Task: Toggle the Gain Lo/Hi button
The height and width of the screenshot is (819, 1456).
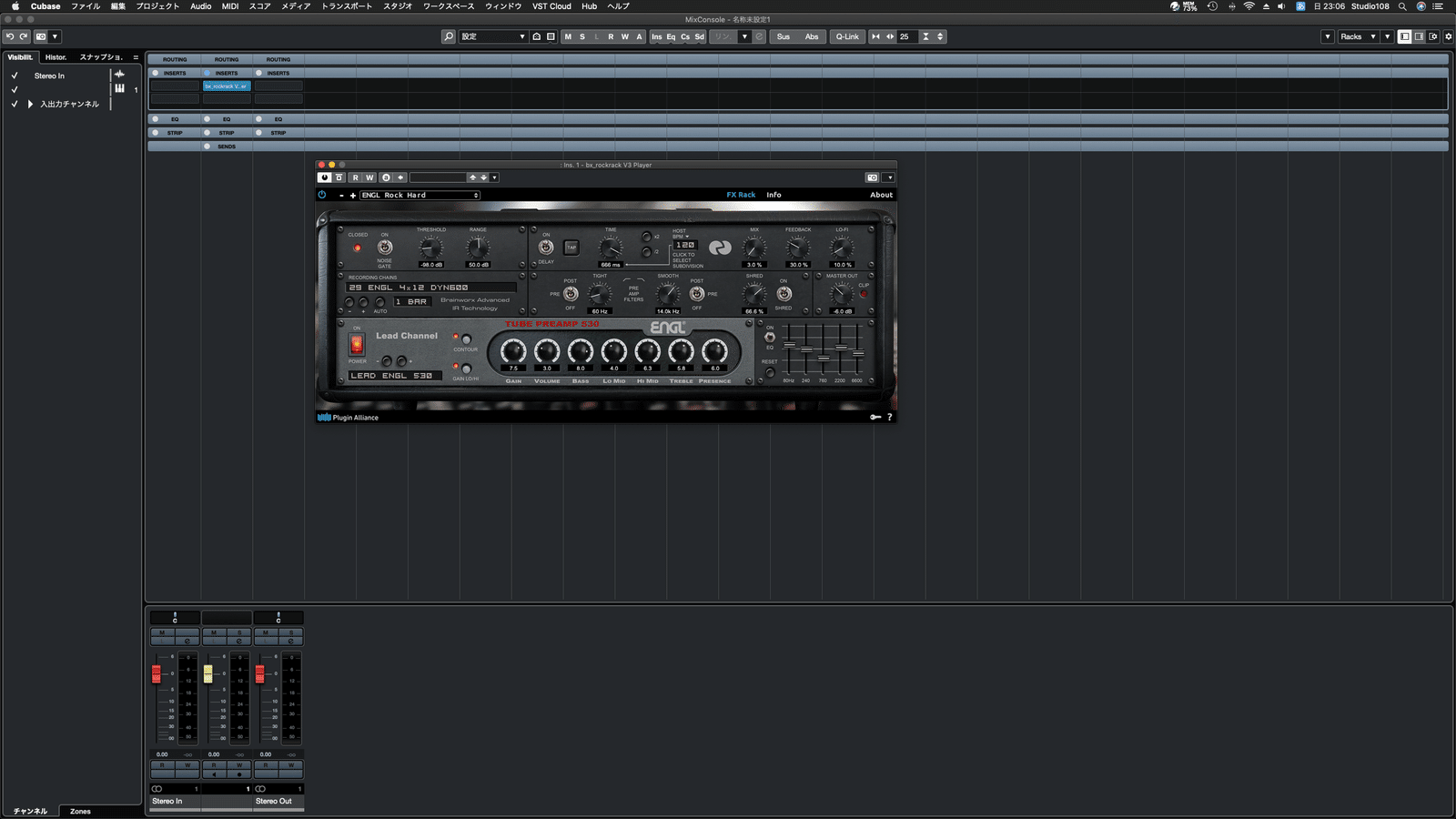Action: [466, 369]
